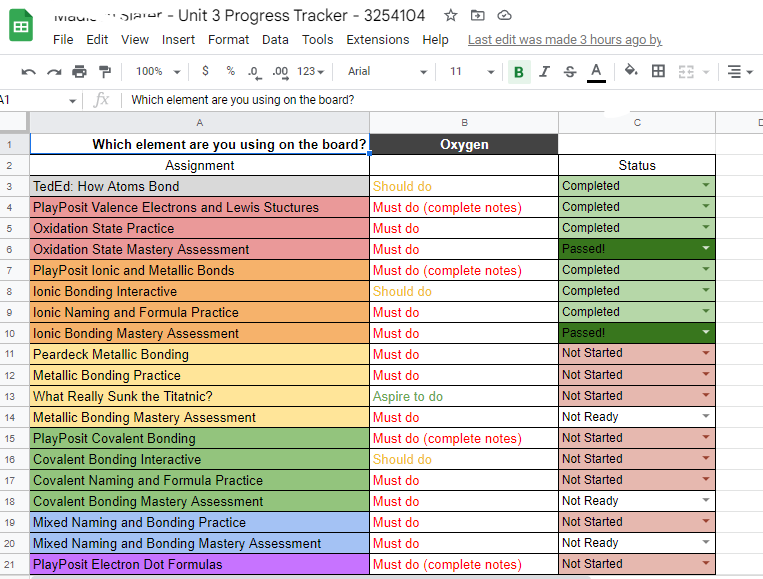Open the 123 number format dropdown

coord(310,72)
